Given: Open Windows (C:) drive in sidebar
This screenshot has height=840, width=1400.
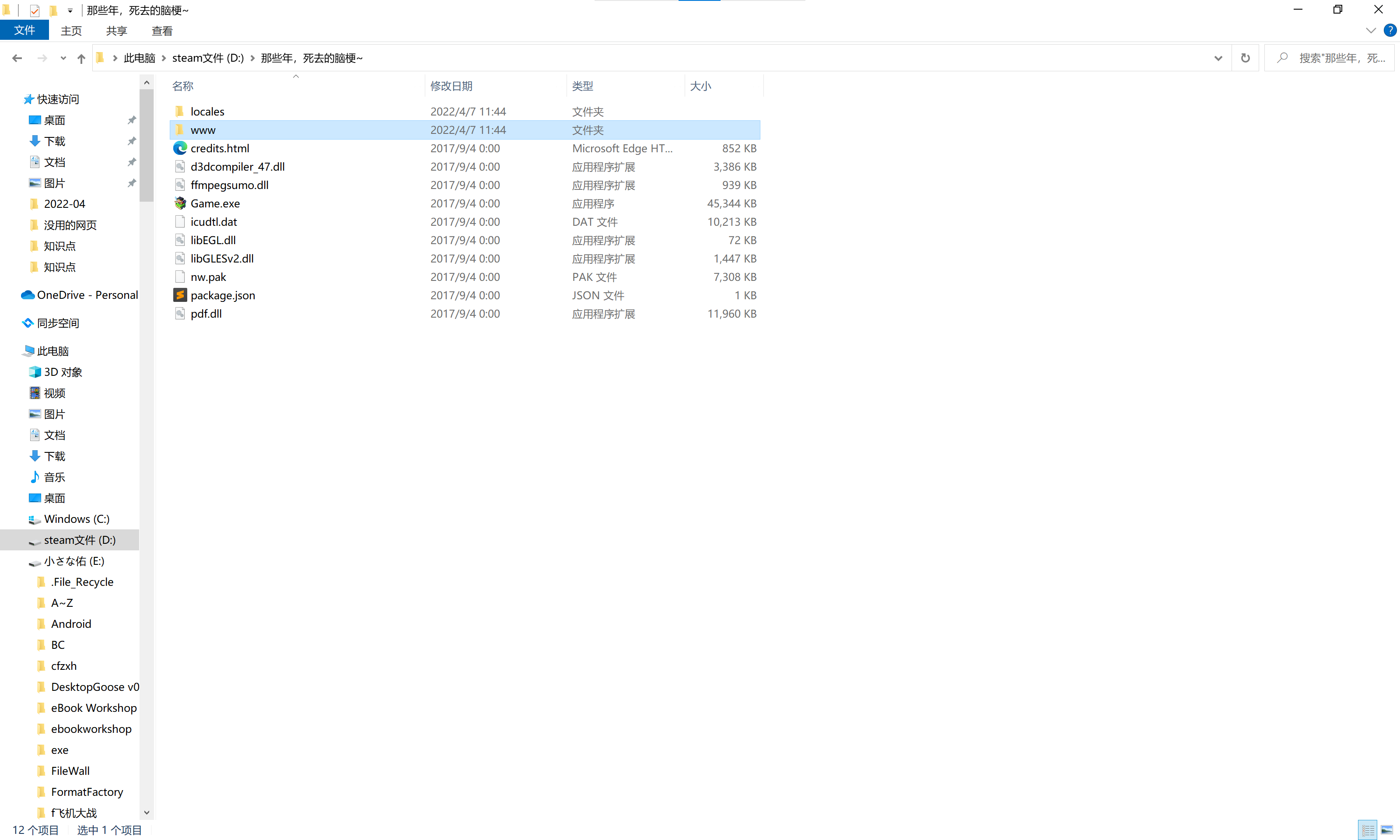Looking at the screenshot, I should pyautogui.click(x=69, y=519).
